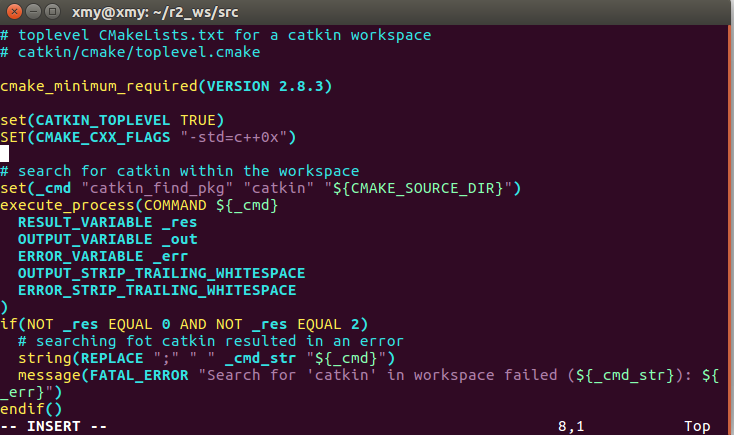Click 'OUTPUT_STRIP_TRAILING_WHITESPACE' line
Image resolution: width=734 pixels, height=435 pixels.
161,273
